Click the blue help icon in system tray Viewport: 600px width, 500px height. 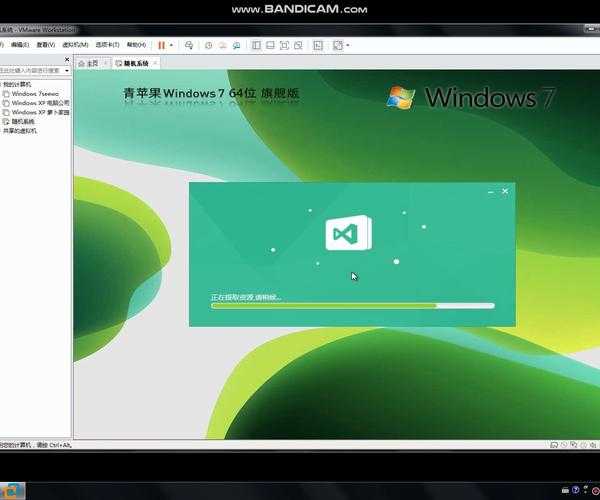[576, 490]
